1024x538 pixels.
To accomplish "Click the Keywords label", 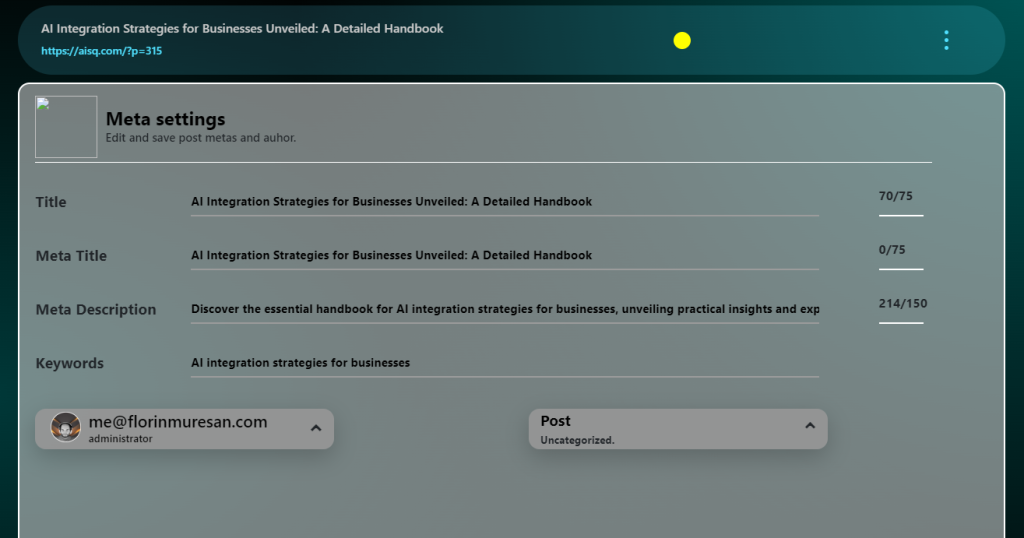I will [x=70, y=364].
